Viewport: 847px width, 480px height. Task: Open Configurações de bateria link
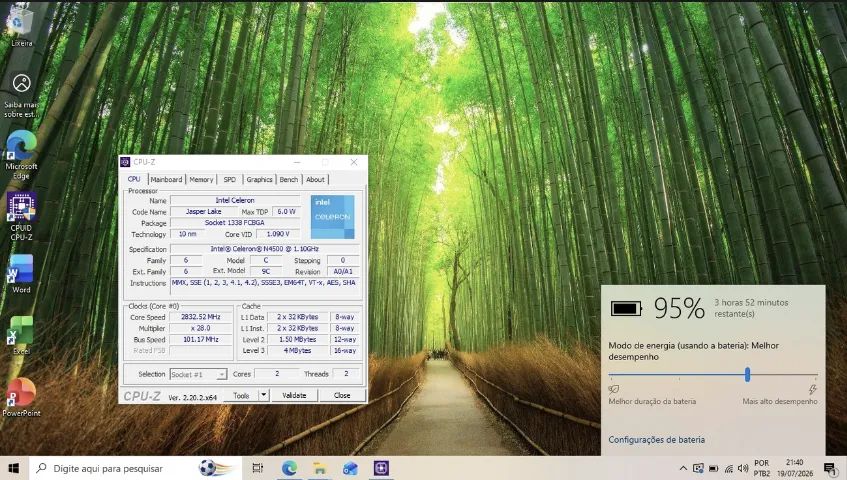coord(656,440)
